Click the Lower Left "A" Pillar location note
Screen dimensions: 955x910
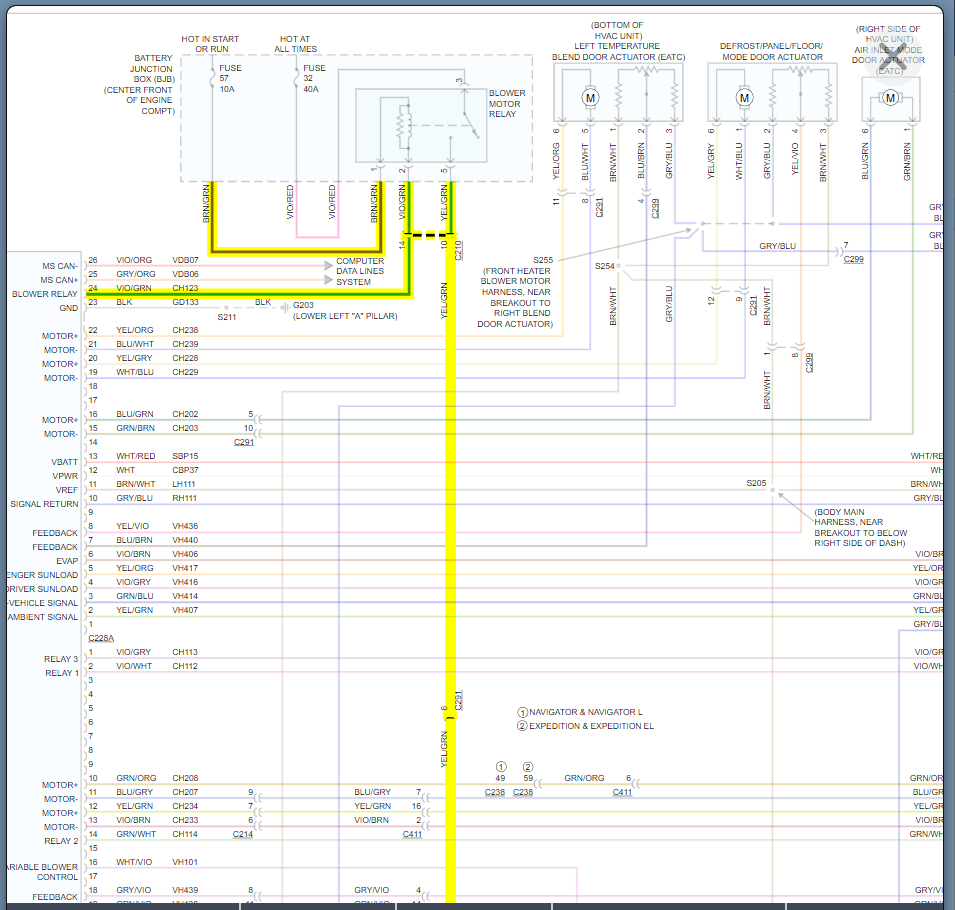[345, 316]
